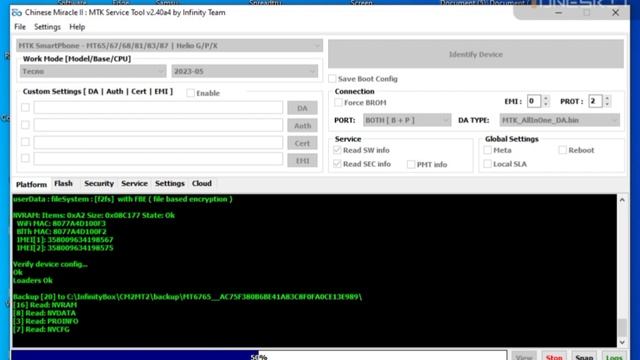This screenshot has width=640, height=360.
Task: Switch to the Platform tab
Action: pos(31,184)
